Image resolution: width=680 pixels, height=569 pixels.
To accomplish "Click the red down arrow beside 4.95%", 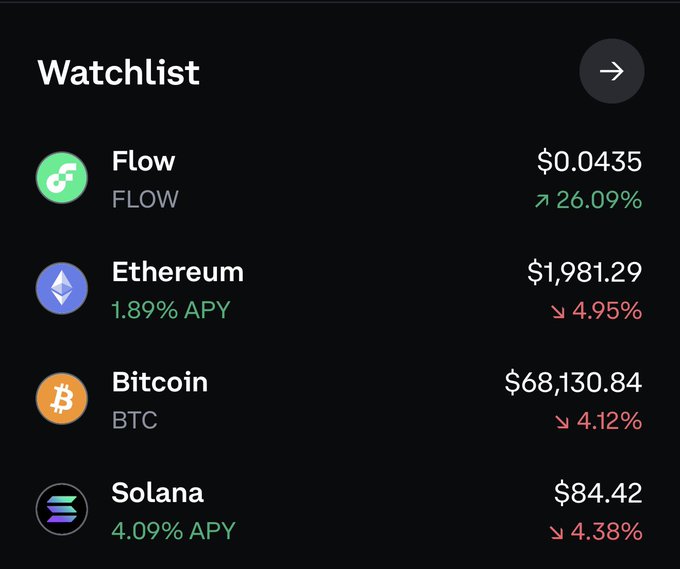I will [558, 312].
